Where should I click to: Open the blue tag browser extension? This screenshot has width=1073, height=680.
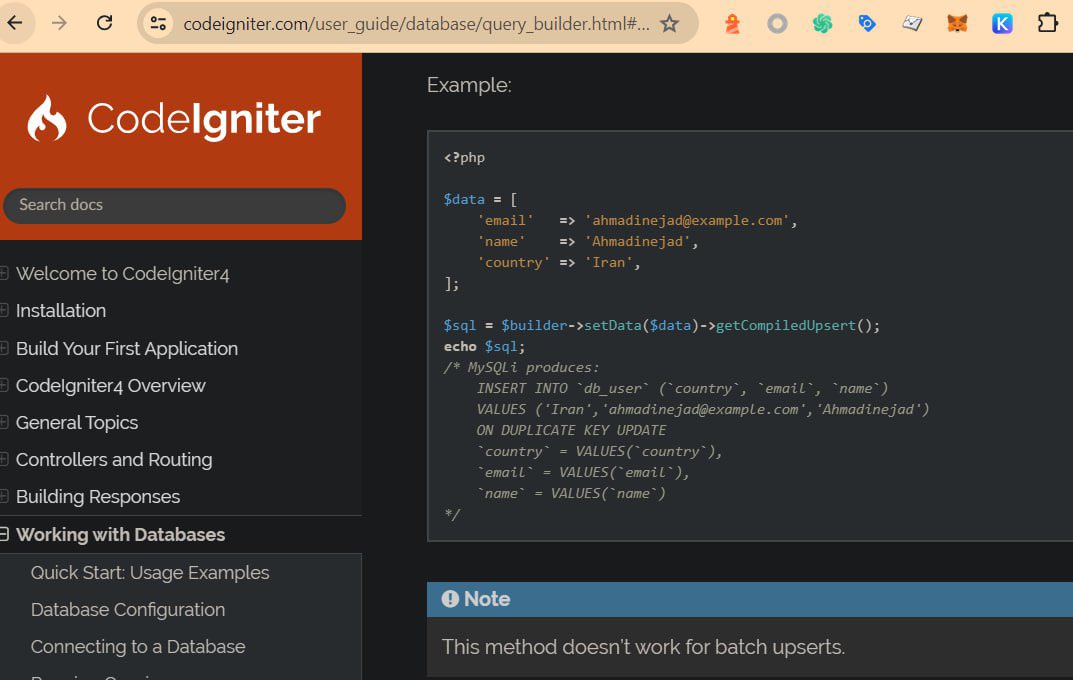pos(867,24)
